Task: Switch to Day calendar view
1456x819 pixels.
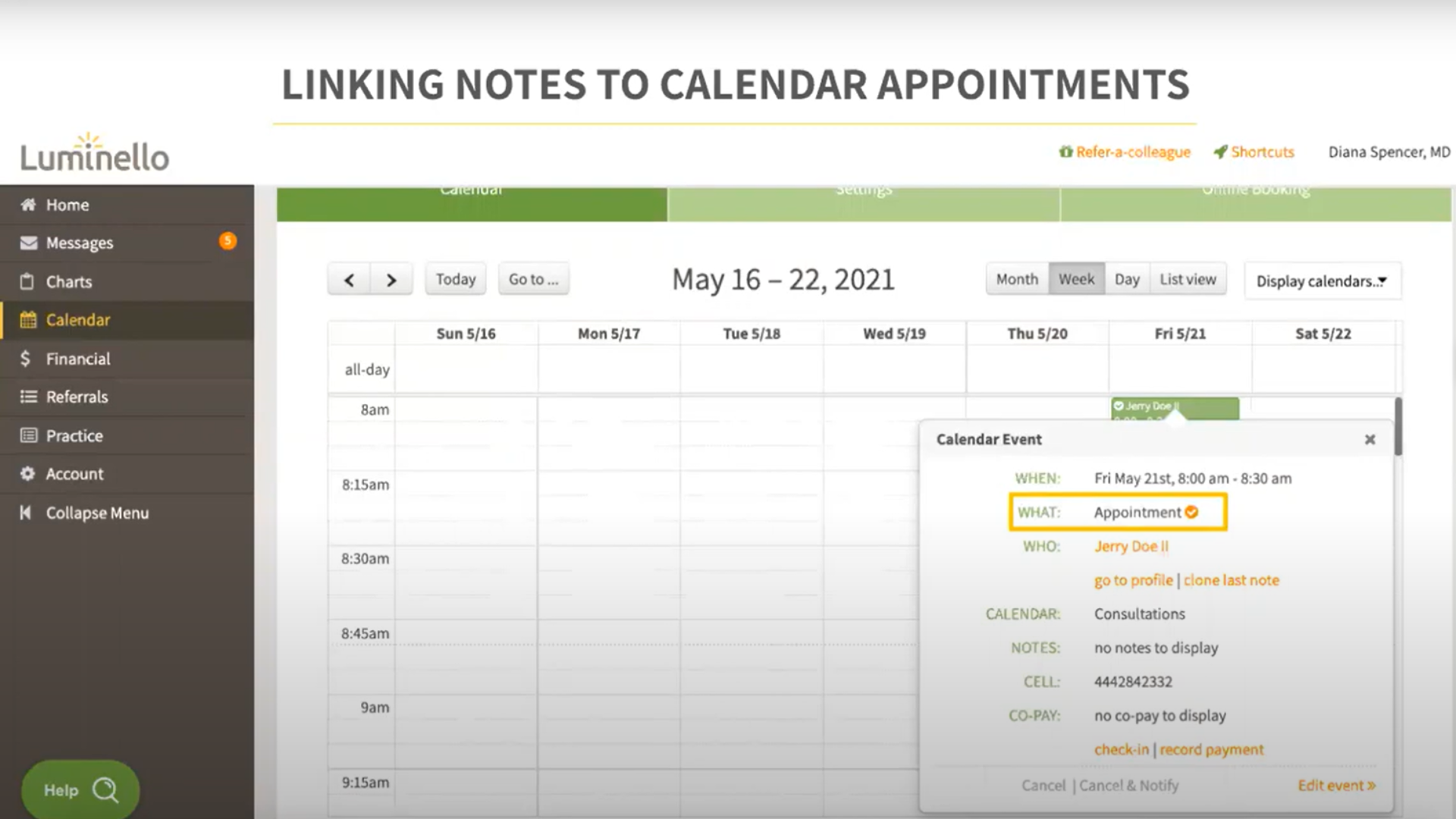Action: [1126, 279]
